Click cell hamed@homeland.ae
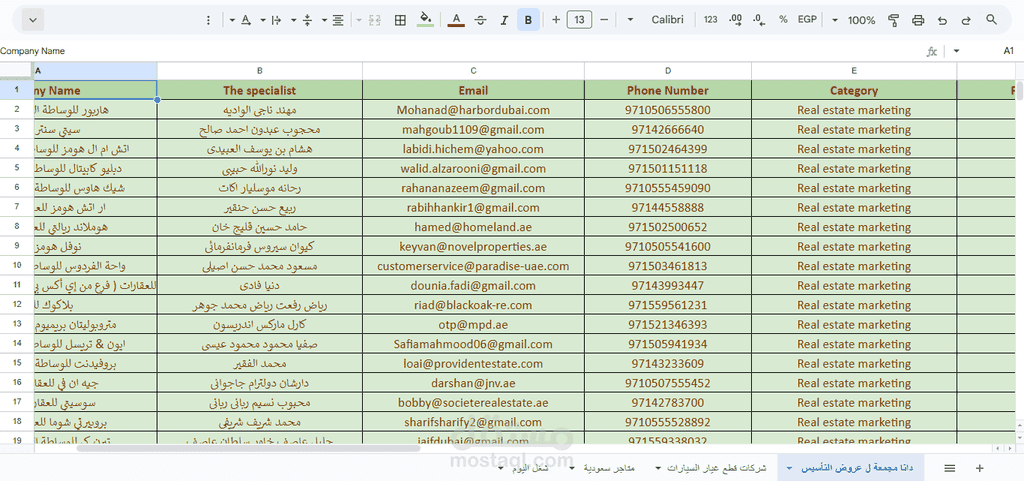 (473, 227)
